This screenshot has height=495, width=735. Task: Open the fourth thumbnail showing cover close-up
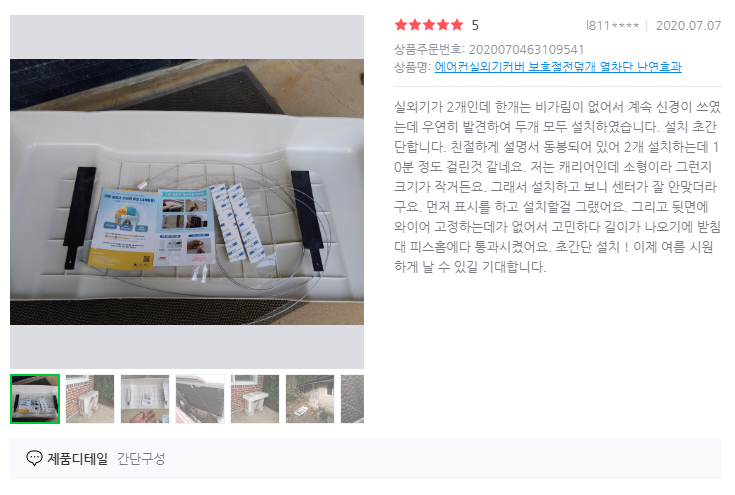pos(200,399)
